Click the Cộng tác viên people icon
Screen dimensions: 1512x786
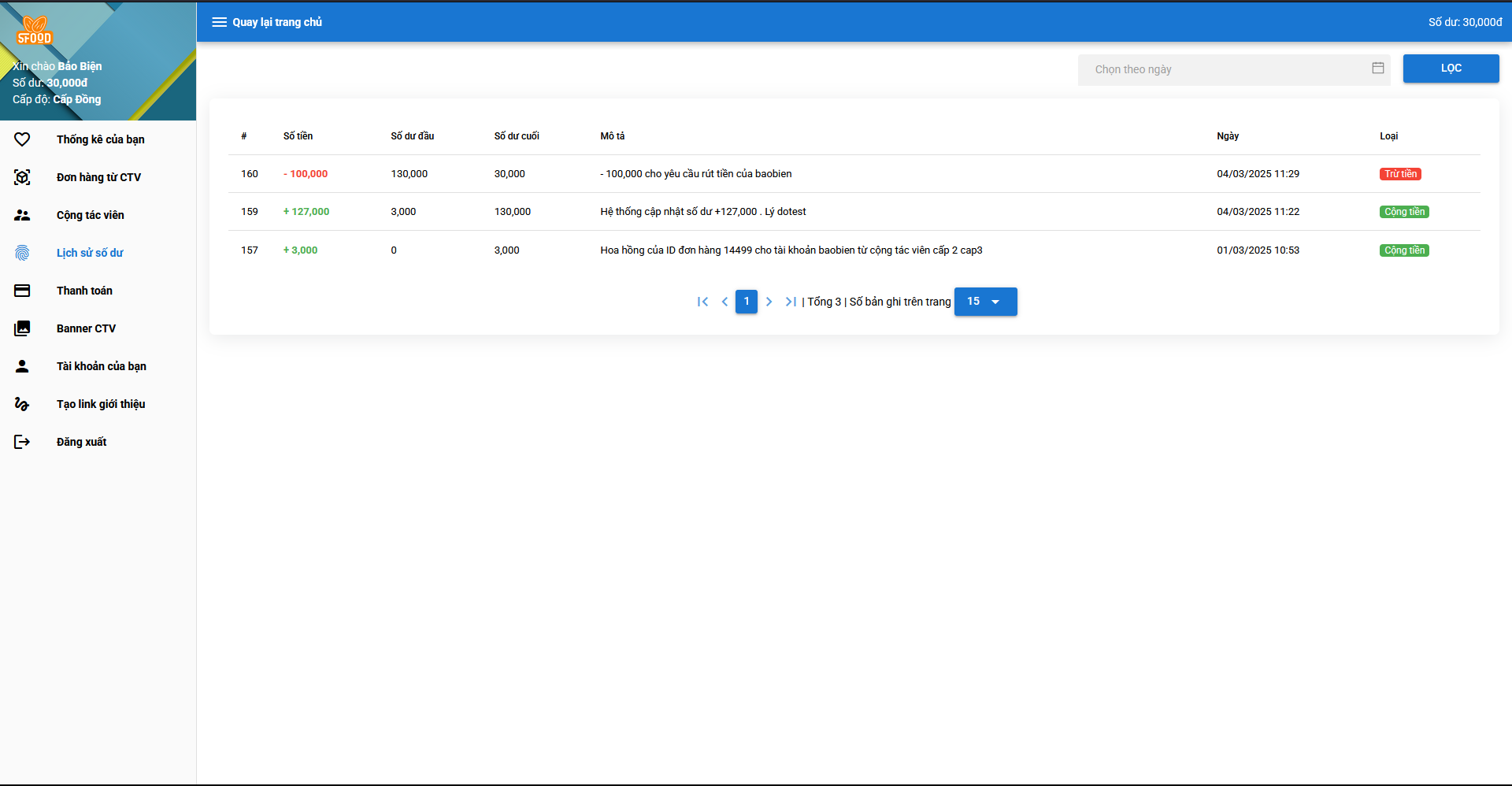point(22,215)
